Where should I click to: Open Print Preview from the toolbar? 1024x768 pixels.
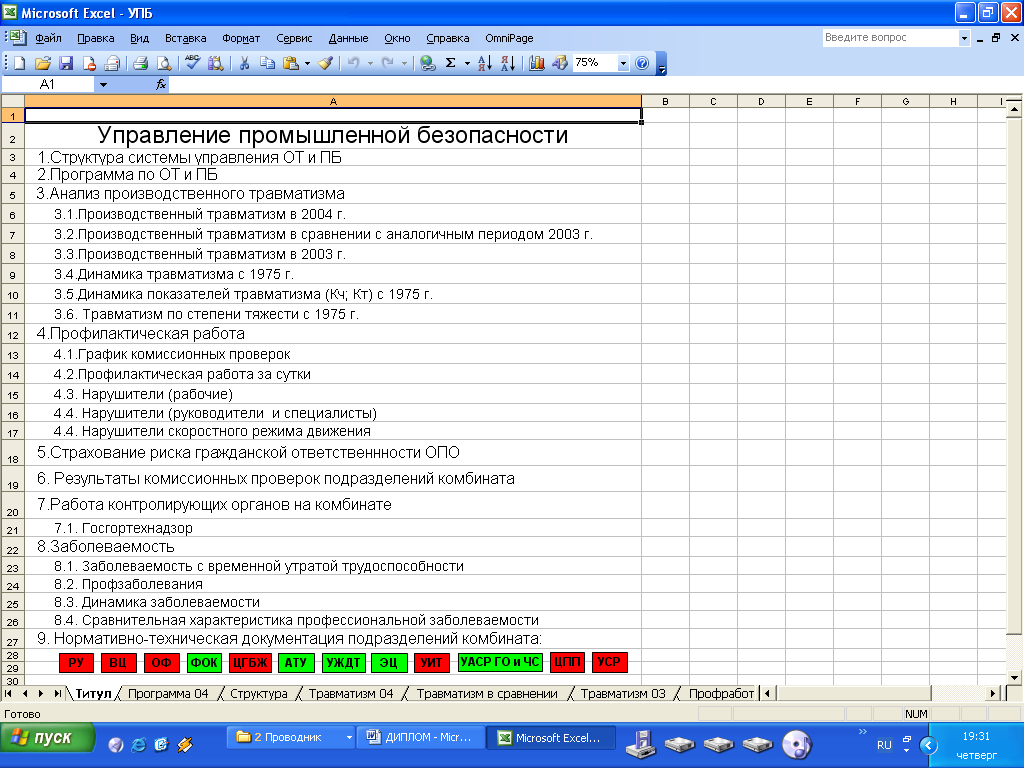tap(163, 63)
